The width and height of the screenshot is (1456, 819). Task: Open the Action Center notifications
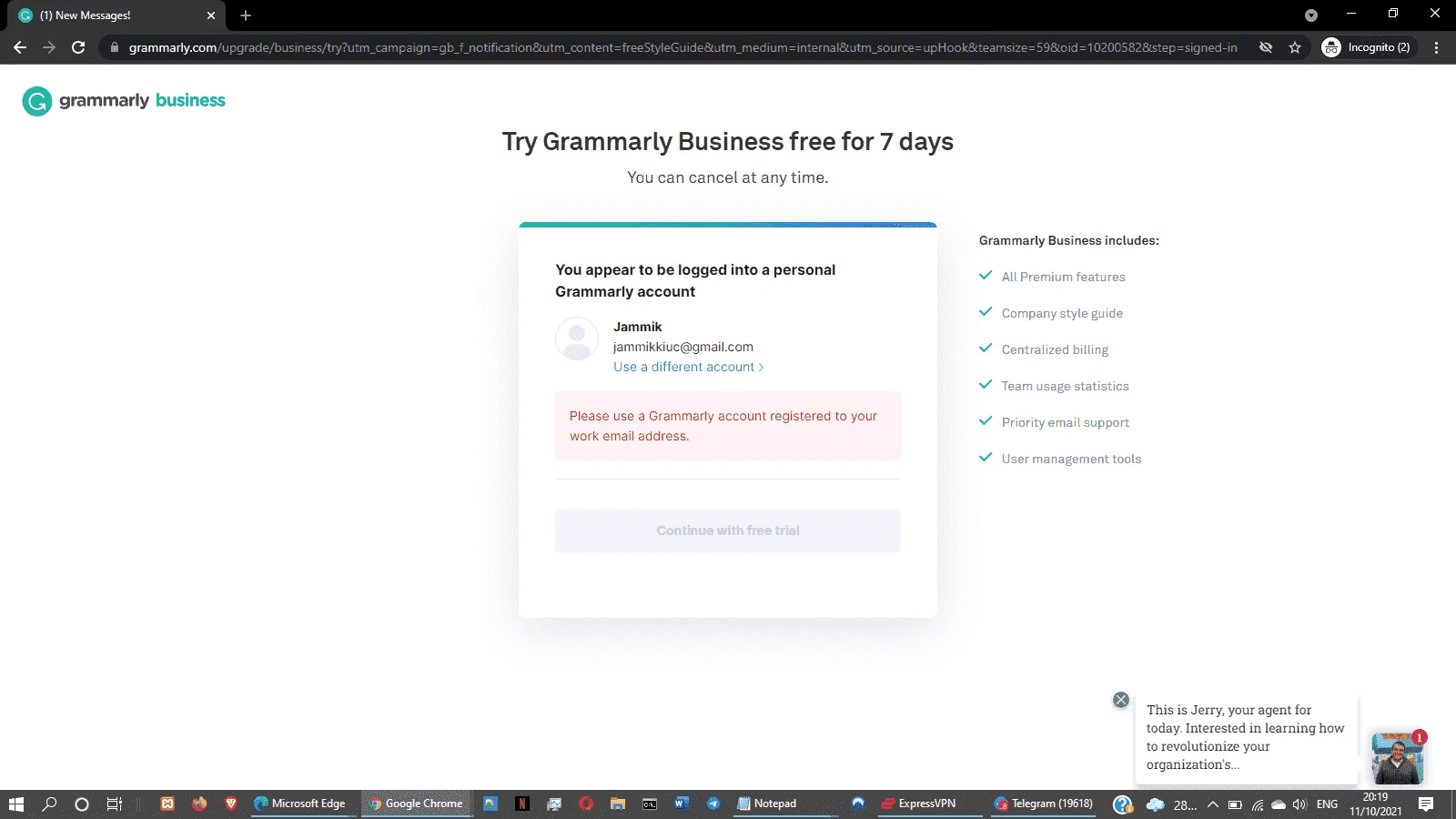coord(1426,804)
